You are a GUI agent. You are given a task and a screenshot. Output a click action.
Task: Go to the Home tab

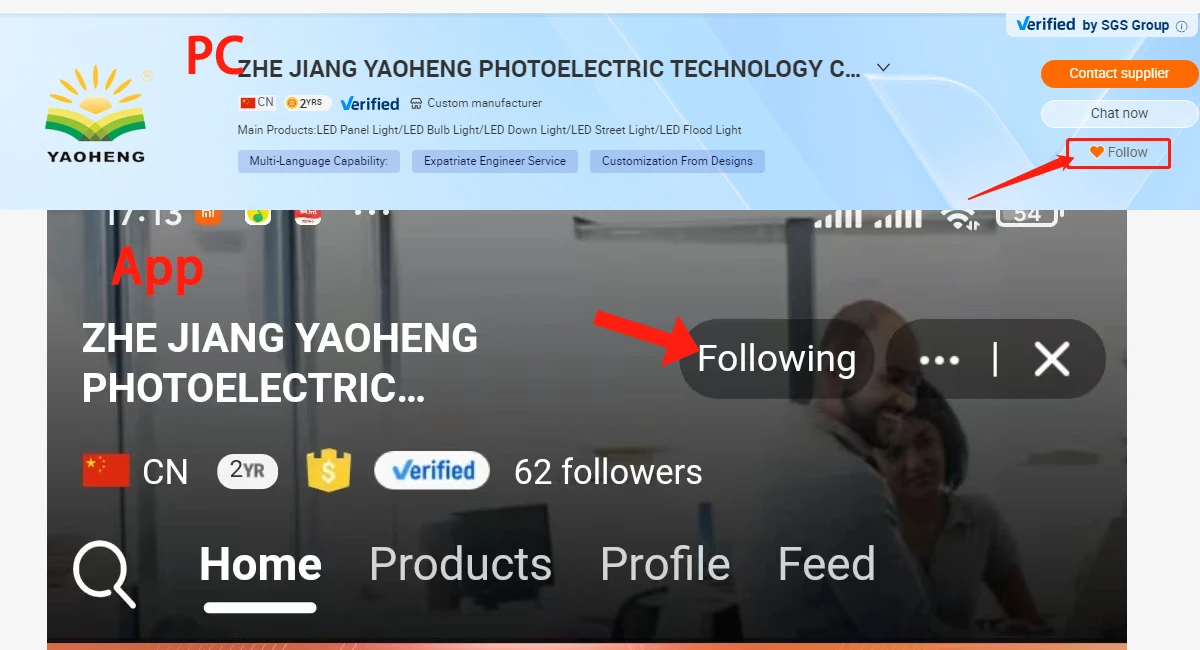coord(260,565)
